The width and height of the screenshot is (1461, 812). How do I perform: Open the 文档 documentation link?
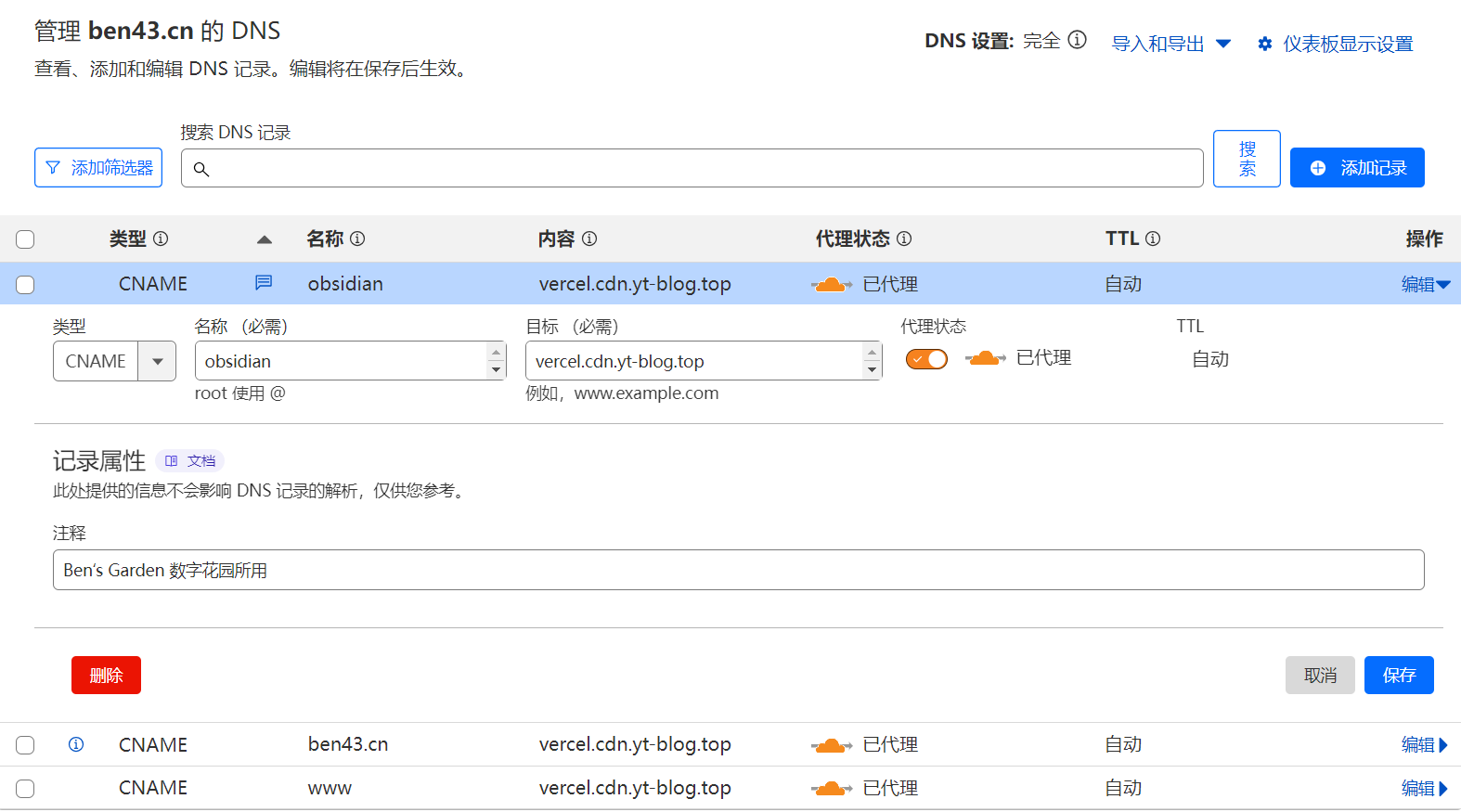[x=190, y=461]
